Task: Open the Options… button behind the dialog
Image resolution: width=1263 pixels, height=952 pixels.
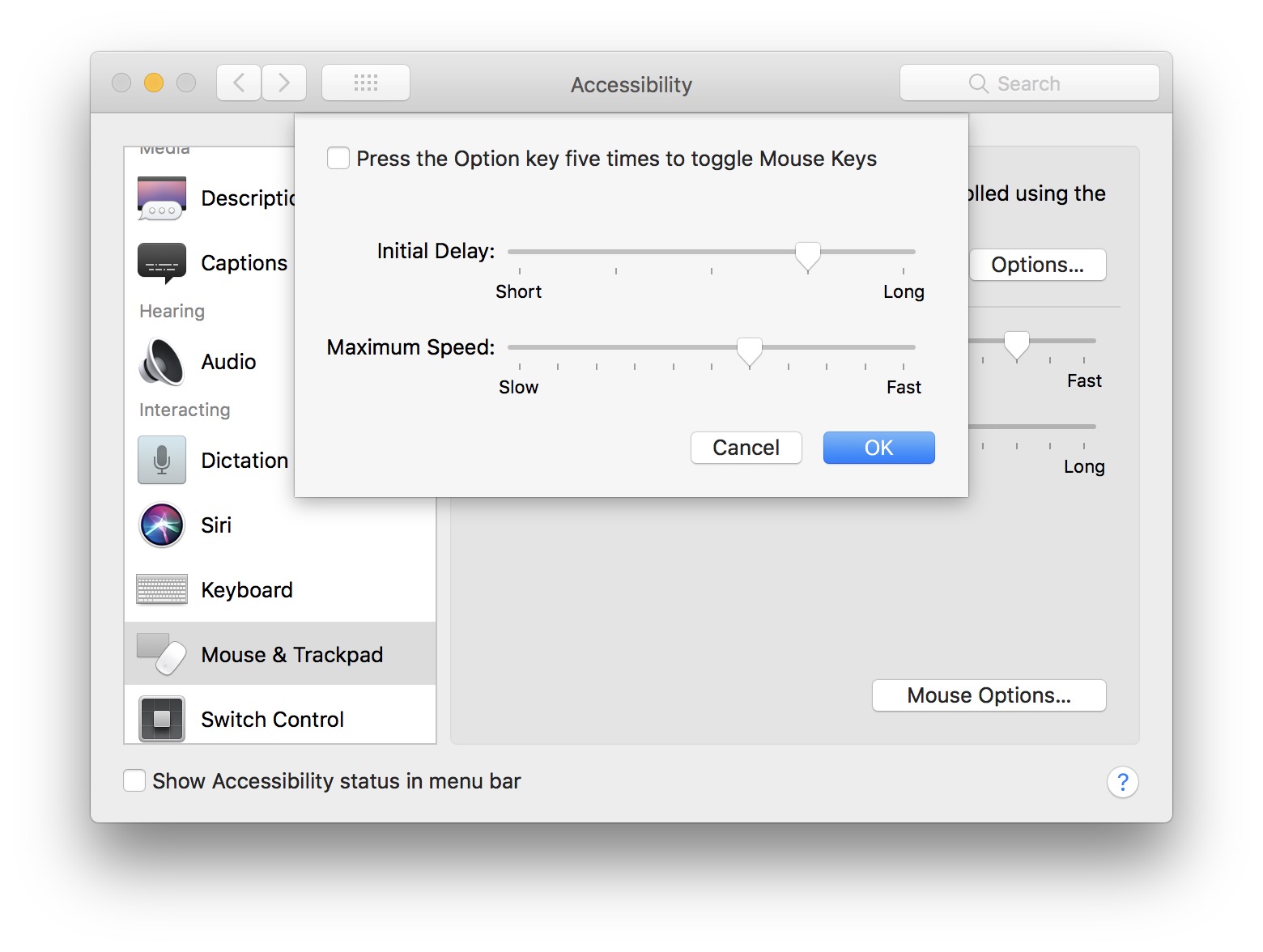Action: pos(1037,265)
